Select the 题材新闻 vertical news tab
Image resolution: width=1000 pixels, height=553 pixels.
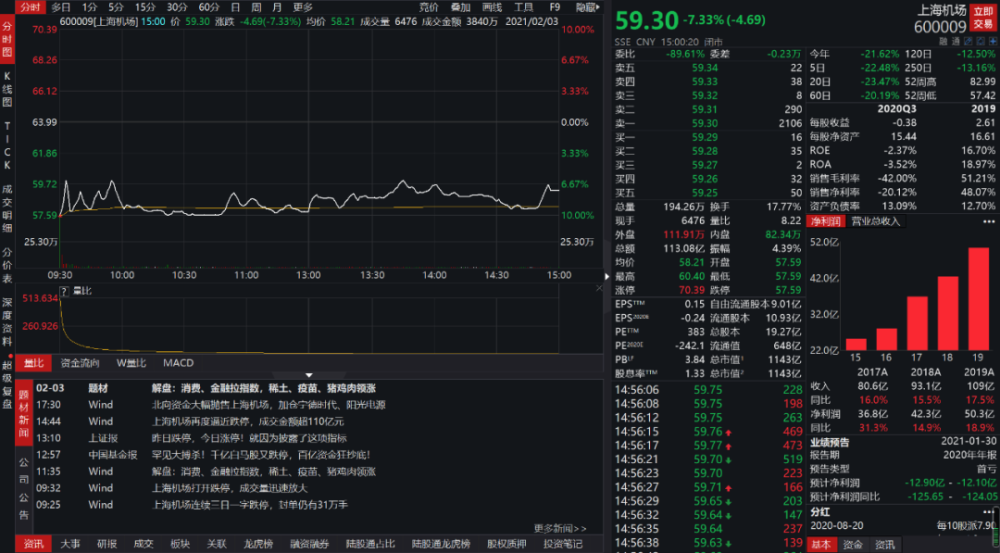click(x=24, y=413)
